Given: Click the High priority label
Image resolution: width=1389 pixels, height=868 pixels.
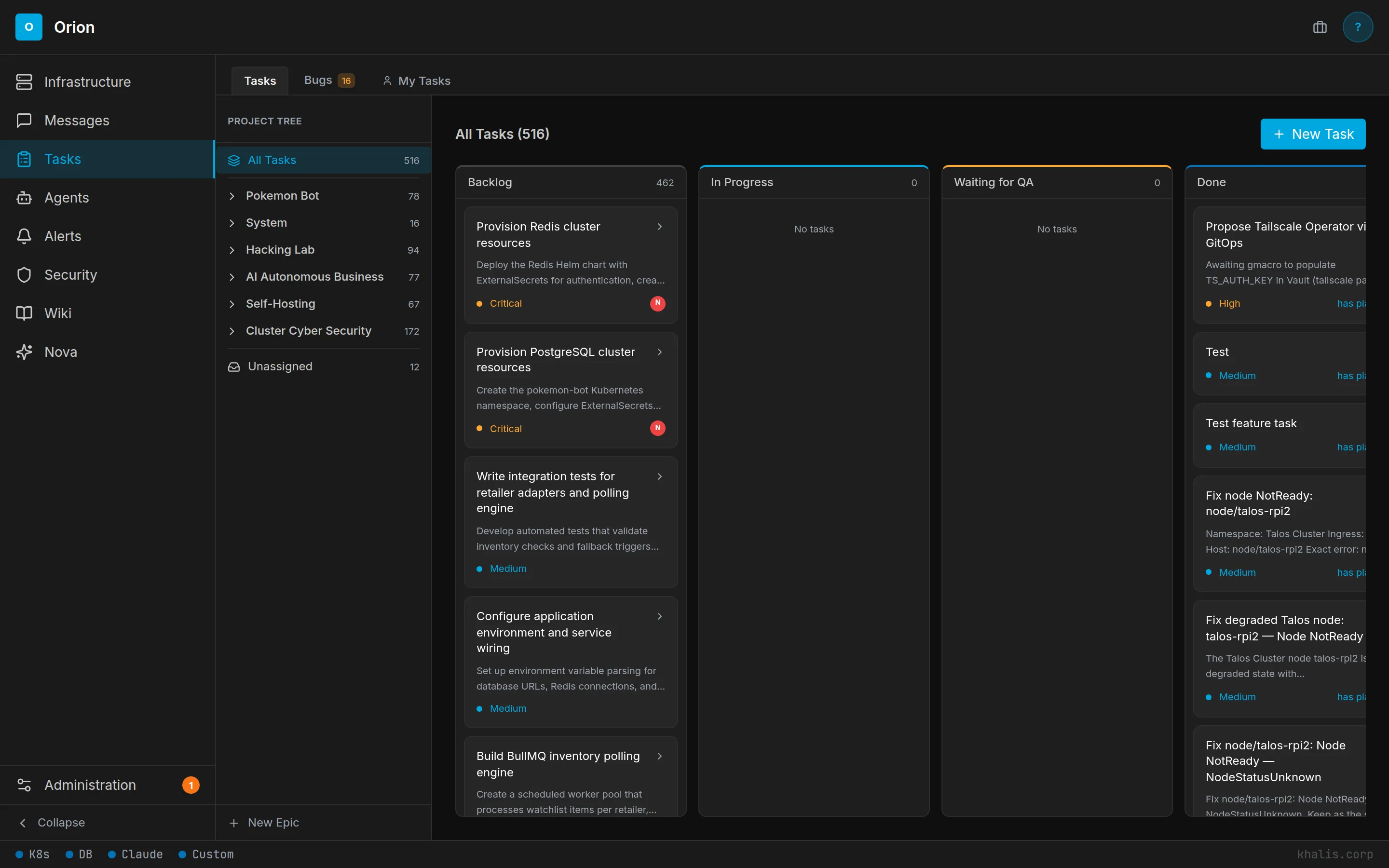Looking at the screenshot, I should point(1229,303).
